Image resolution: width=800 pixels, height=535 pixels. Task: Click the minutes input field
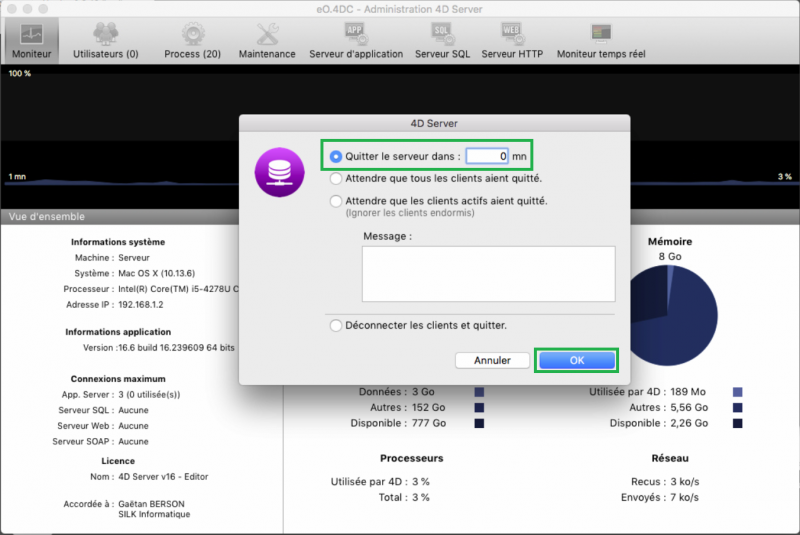[487, 156]
